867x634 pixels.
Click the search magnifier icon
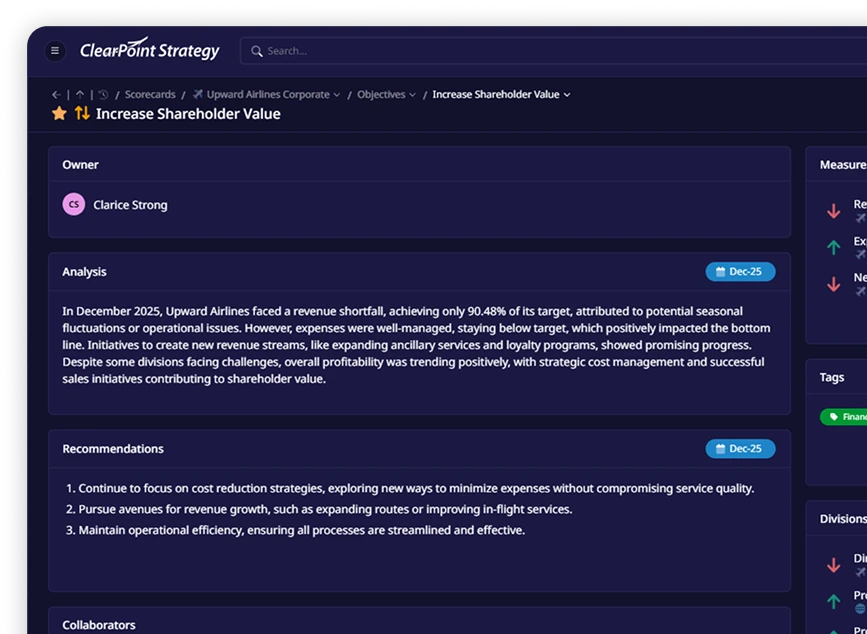pyautogui.click(x=256, y=51)
